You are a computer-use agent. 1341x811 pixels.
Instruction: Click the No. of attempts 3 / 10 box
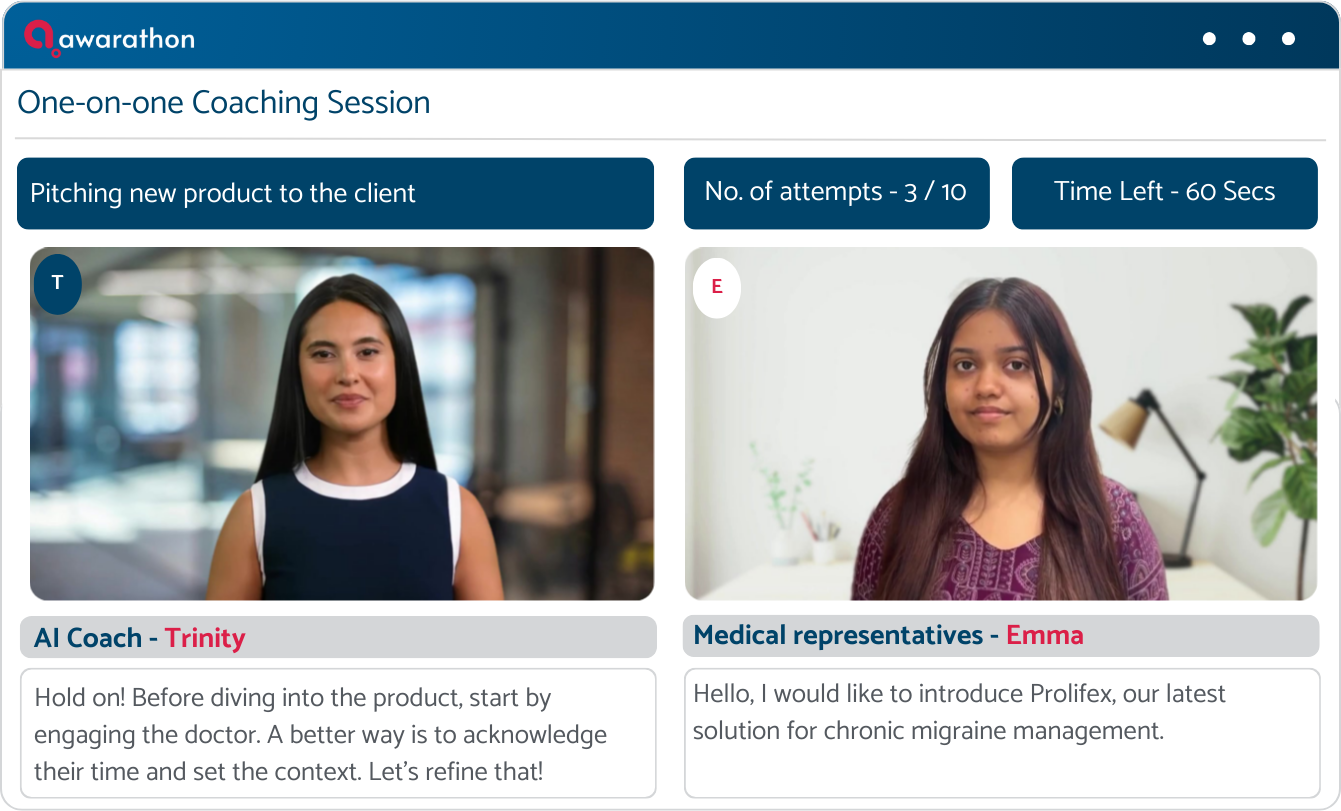click(x=836, y=193)
